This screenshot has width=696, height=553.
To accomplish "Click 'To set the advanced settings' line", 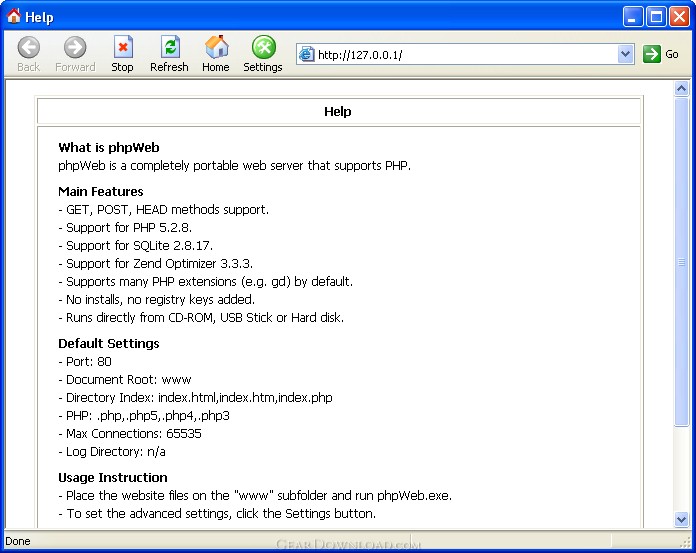I will point(217,514).
